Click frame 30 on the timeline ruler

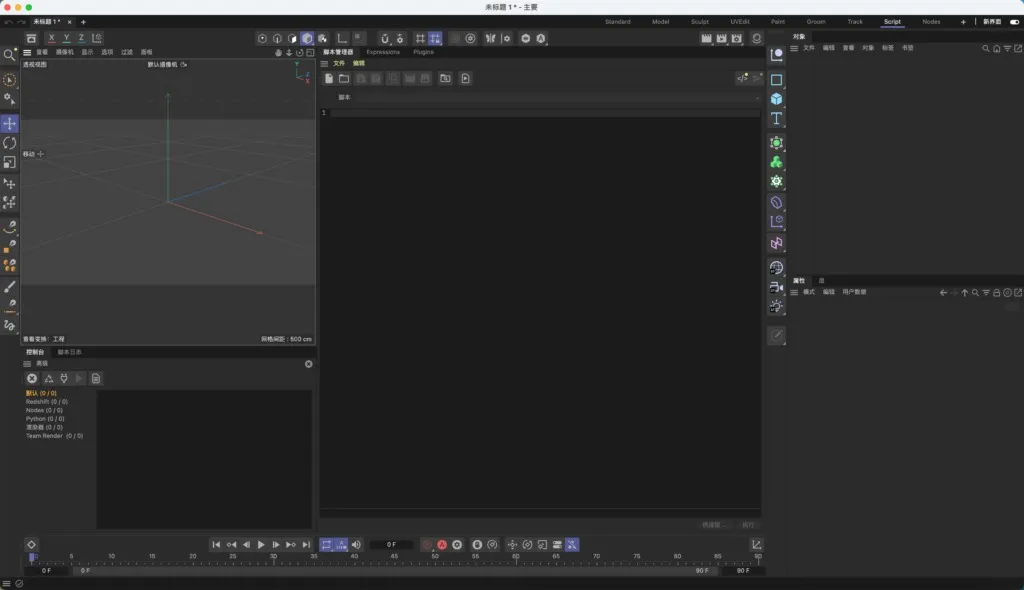[273, 560]
